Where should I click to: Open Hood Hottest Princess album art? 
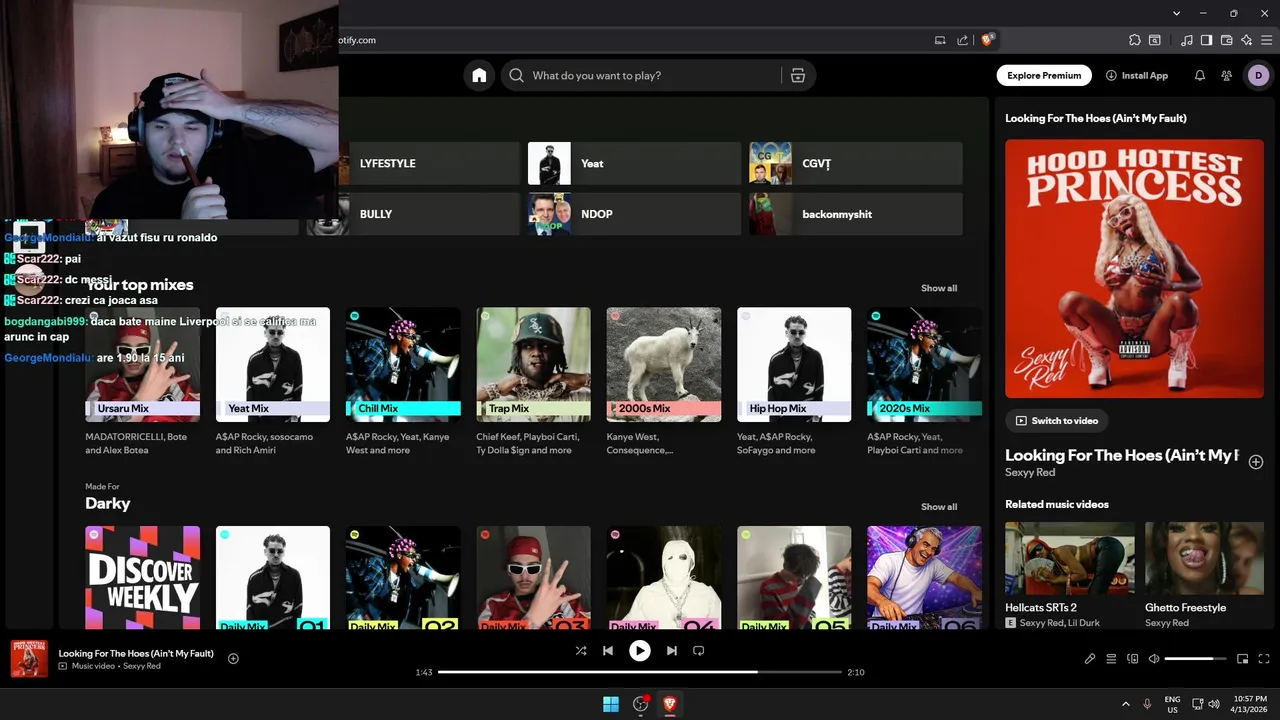[x=1134, y=268]
